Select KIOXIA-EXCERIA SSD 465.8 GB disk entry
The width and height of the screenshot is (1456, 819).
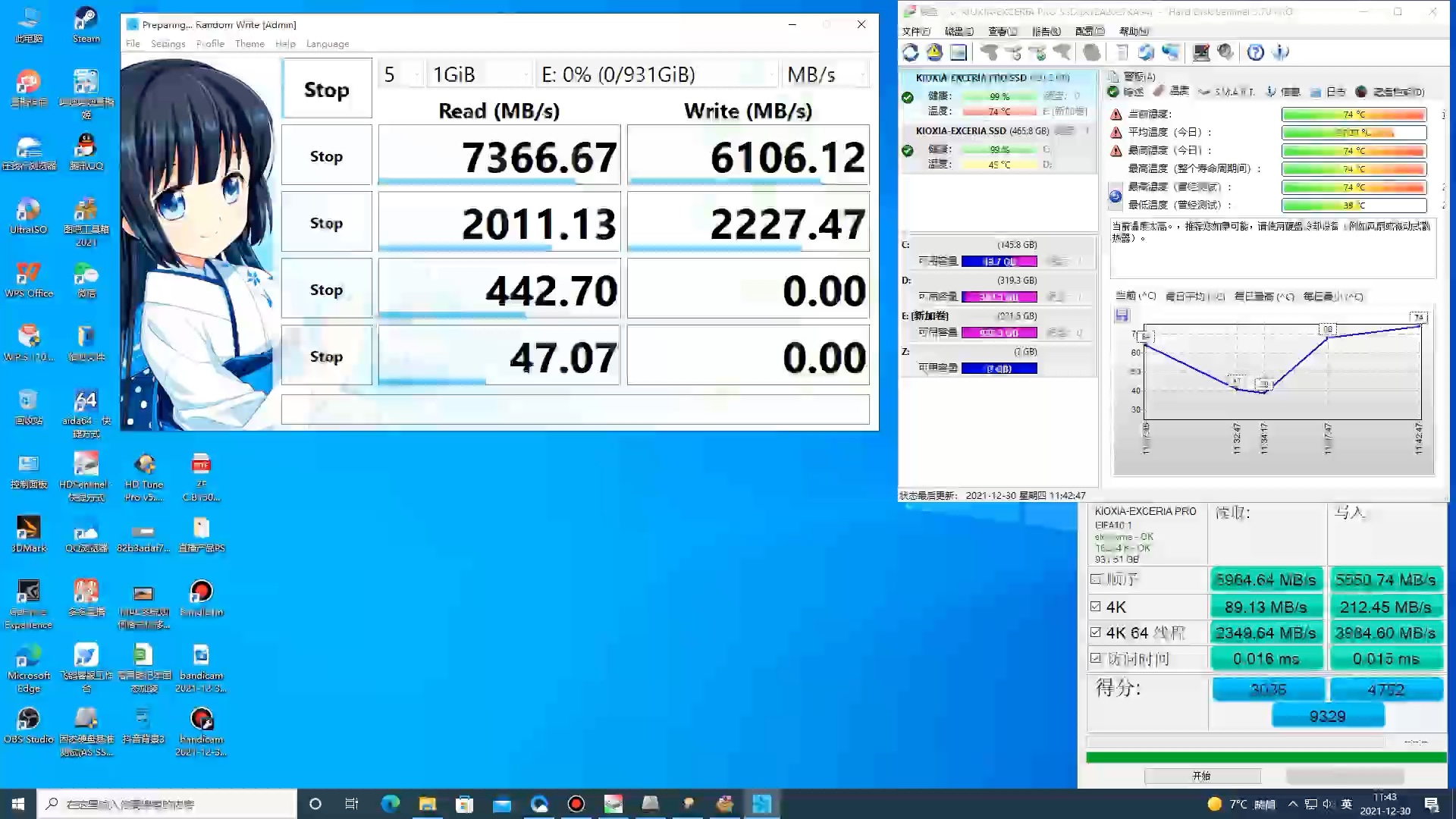pos(997,147)
